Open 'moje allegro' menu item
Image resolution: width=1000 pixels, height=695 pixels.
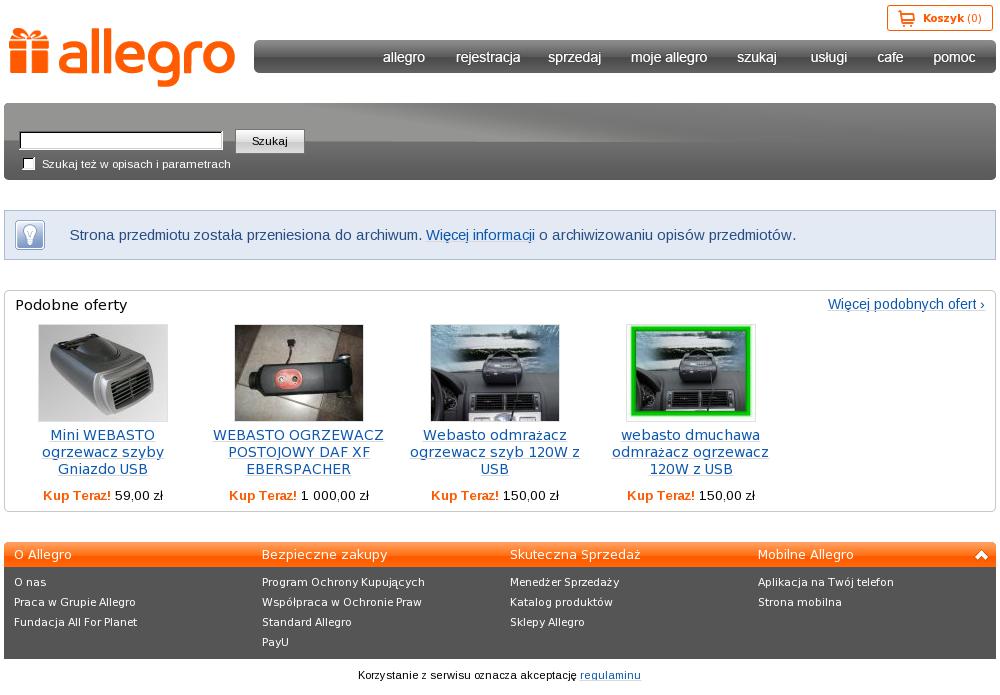(669, 57)
